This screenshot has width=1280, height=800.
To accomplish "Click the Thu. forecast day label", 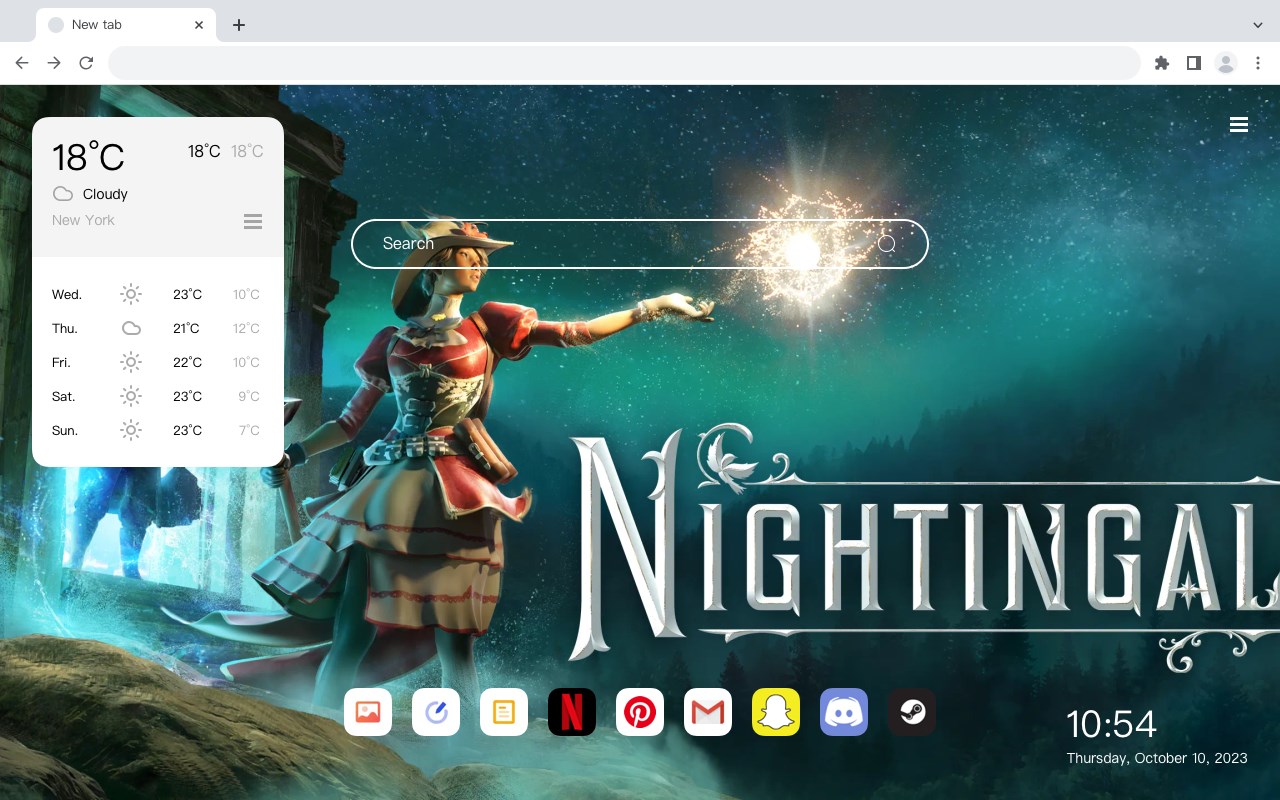I will click(x=65, y=328).
